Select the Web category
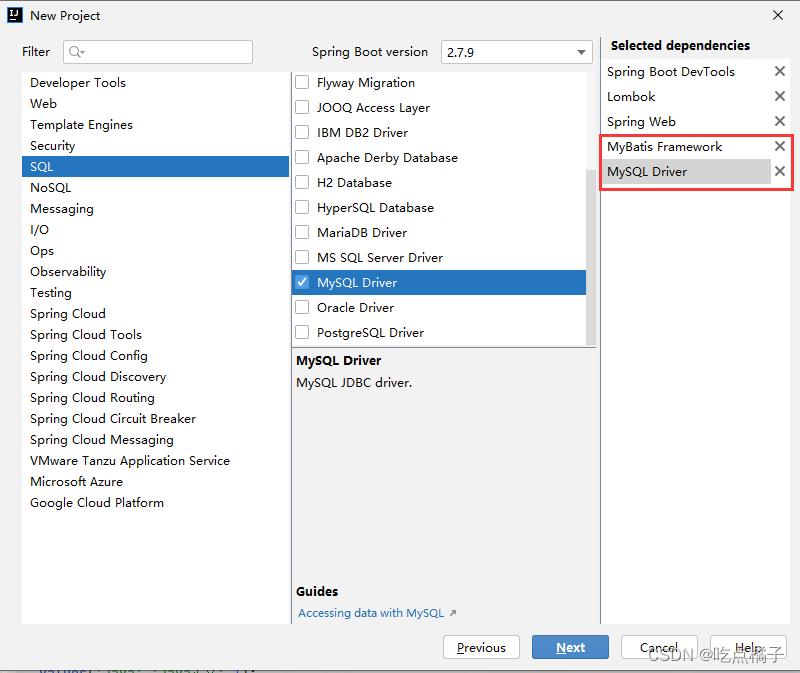The height and width of the screenshot is (673, 800). pyautogui.click(x=155, y=104)
